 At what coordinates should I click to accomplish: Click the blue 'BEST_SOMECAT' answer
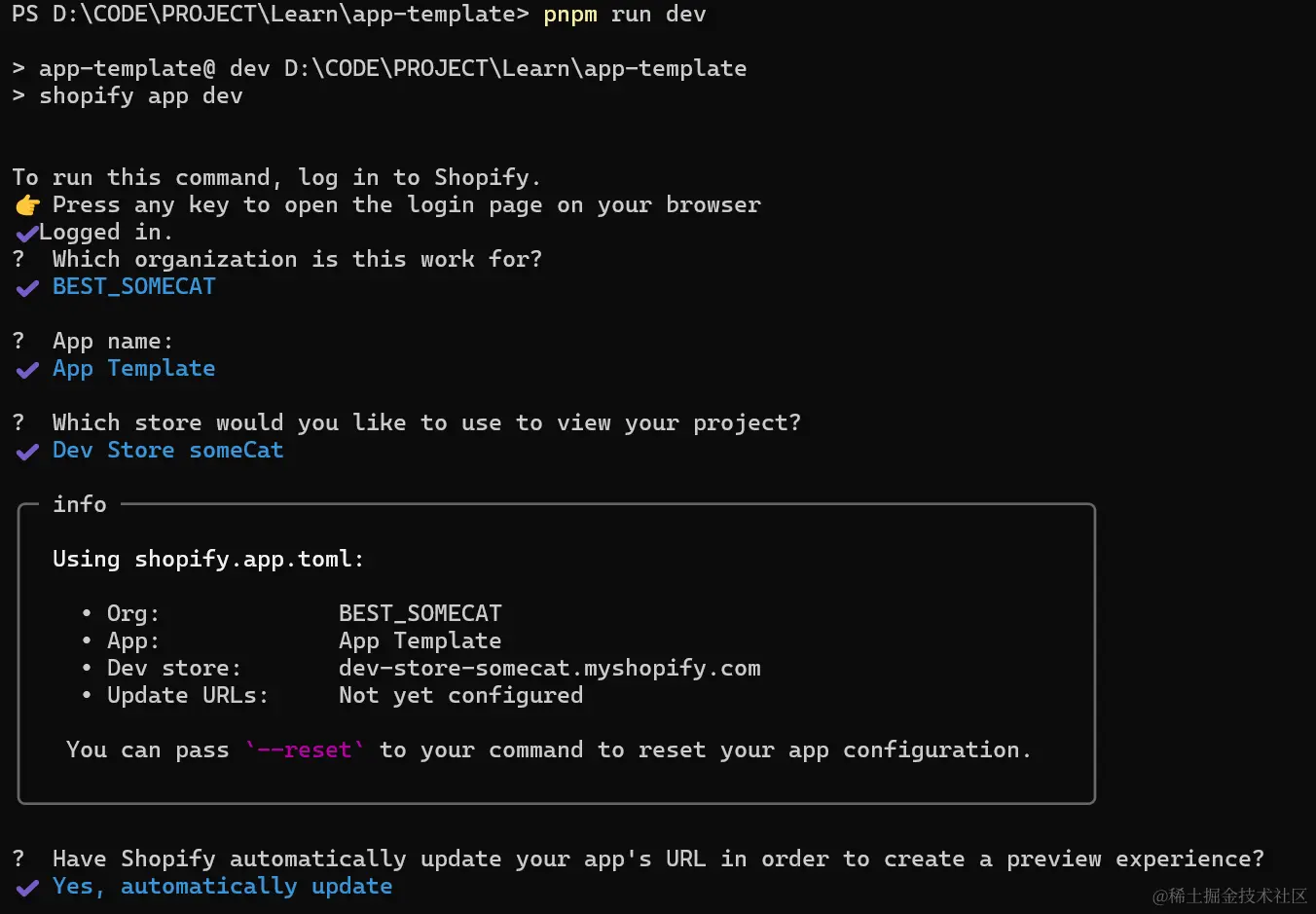(134, 287)
